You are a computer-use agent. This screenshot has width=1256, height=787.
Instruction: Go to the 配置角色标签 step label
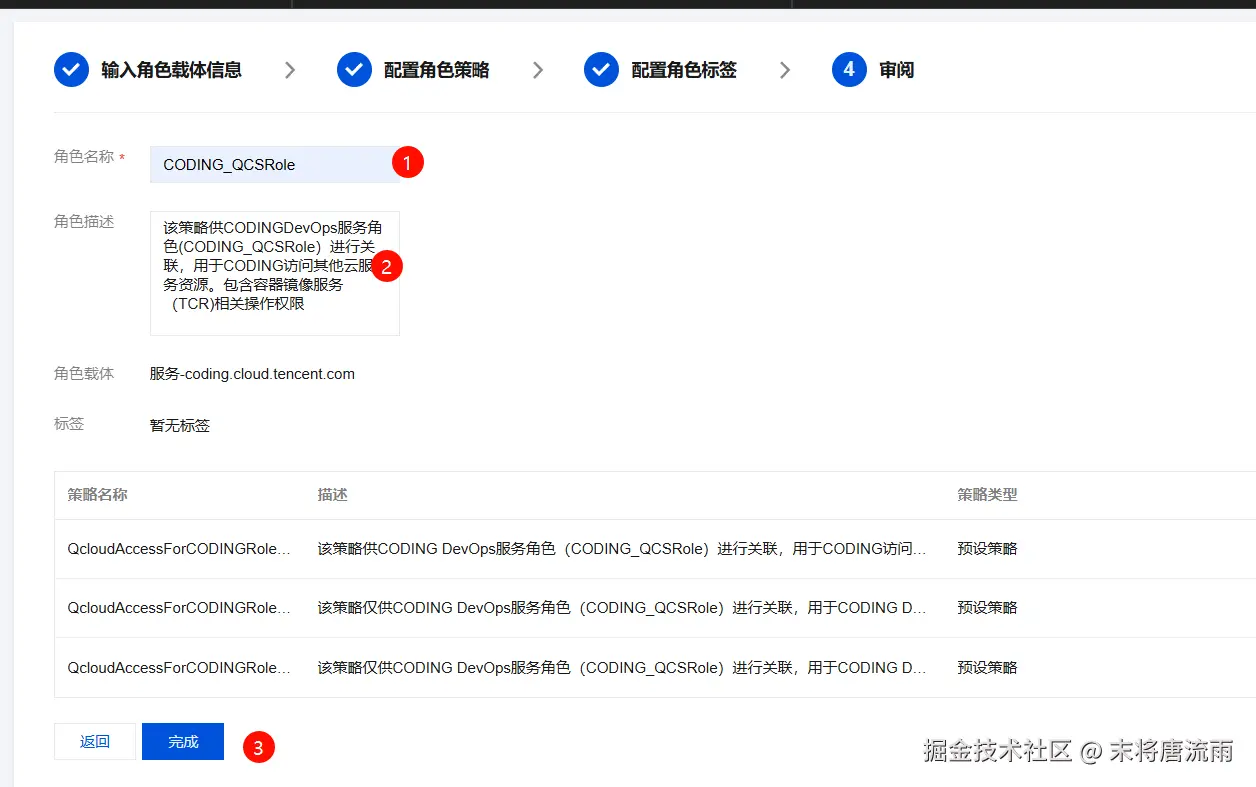click(684, 70)
